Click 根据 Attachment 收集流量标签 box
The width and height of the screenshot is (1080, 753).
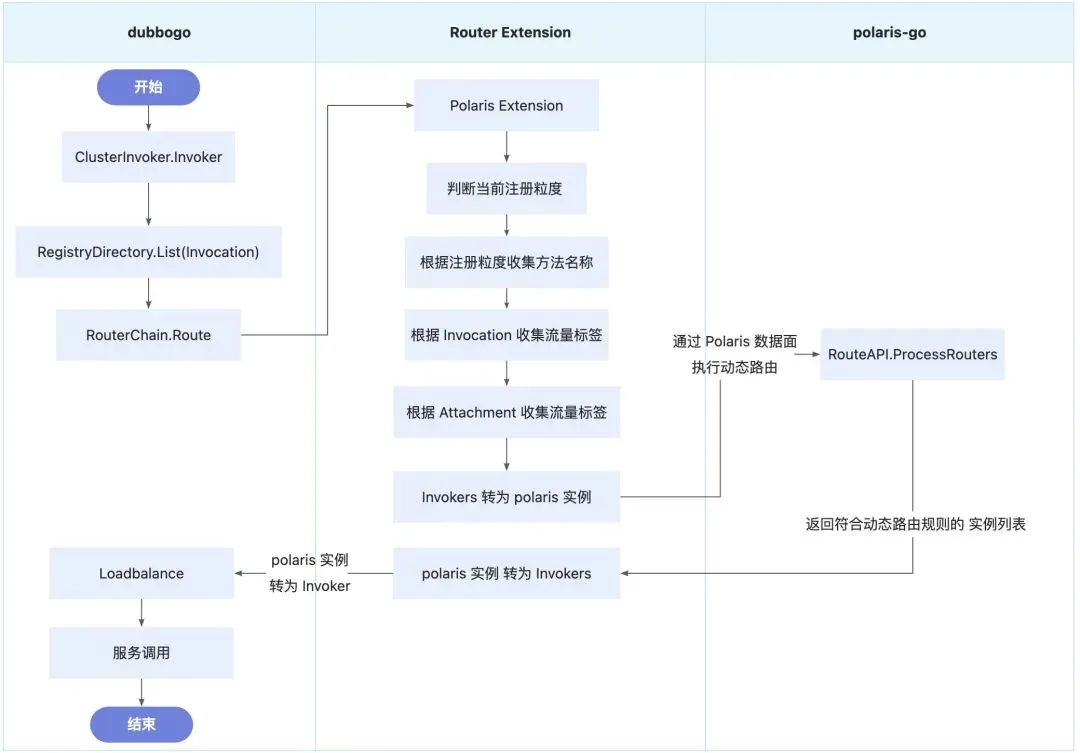[x=506, y=412]
